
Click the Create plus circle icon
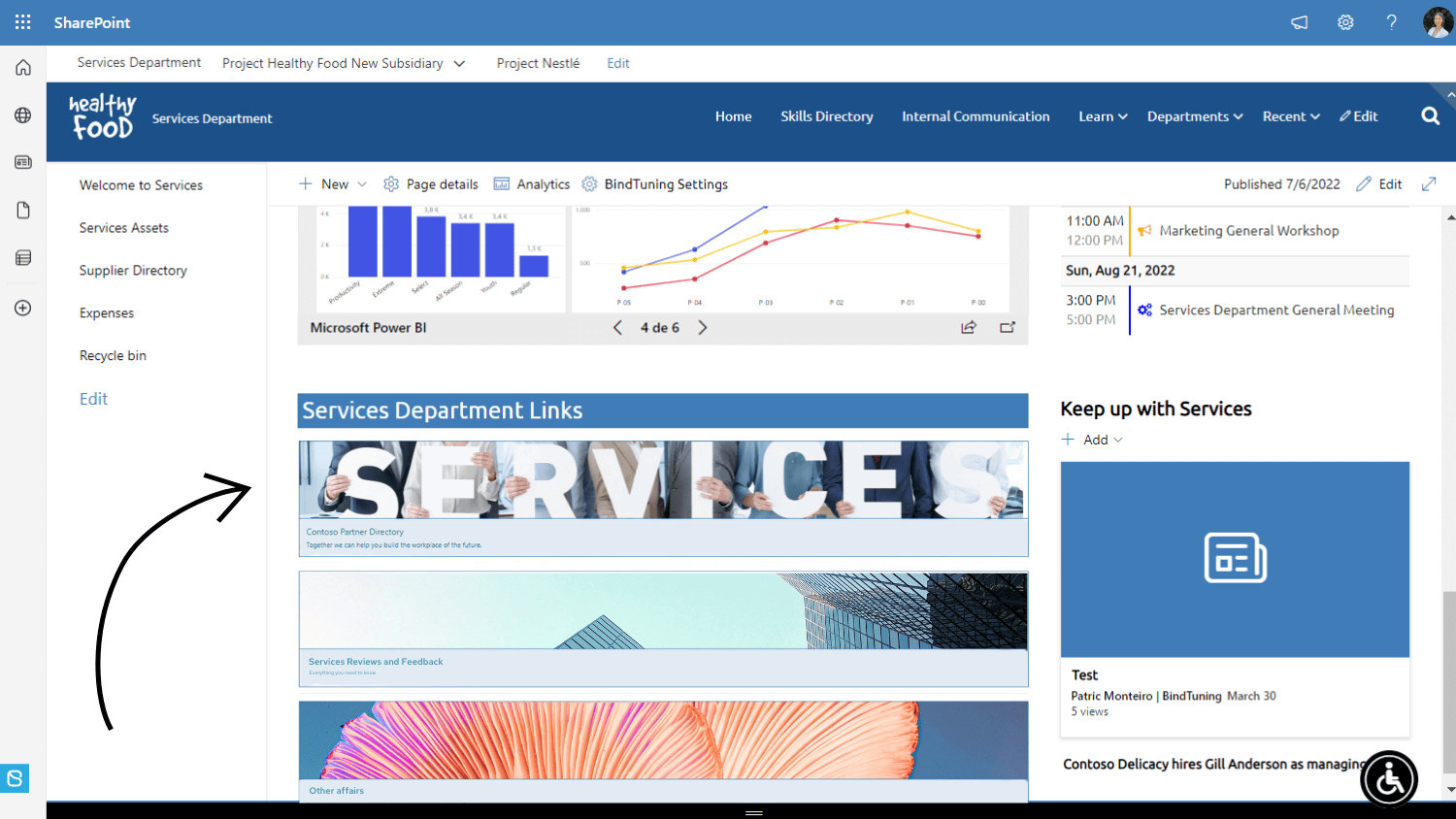[23, 308]
